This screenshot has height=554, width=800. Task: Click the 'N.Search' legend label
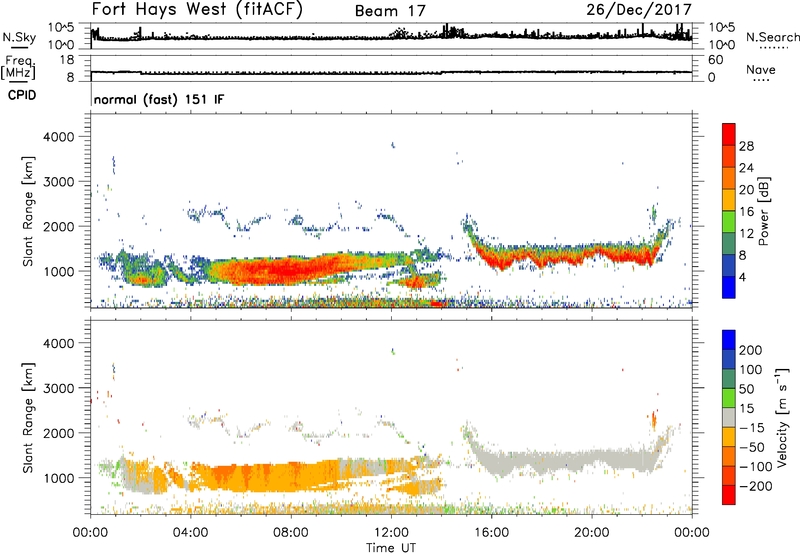[x=773, y=37]
